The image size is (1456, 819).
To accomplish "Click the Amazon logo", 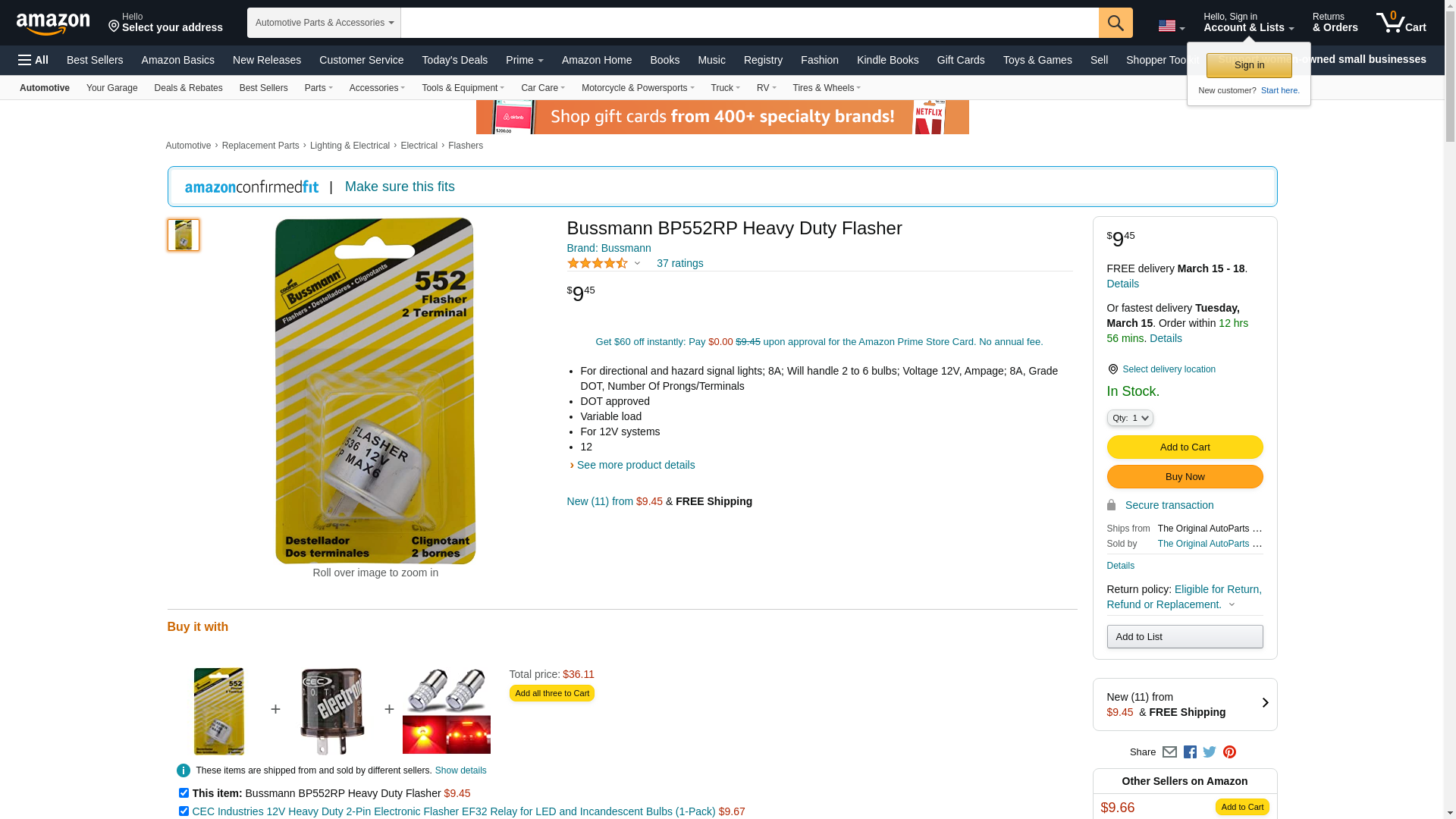I will 53,24.
